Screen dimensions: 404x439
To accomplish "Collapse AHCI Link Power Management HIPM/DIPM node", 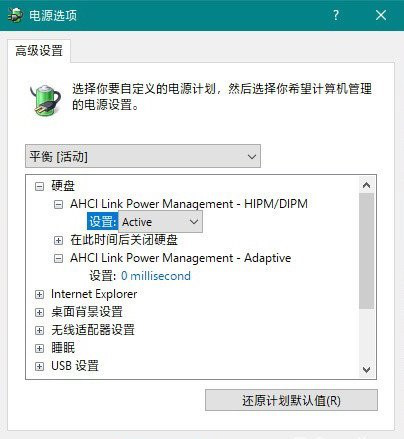I will [58, 204].
